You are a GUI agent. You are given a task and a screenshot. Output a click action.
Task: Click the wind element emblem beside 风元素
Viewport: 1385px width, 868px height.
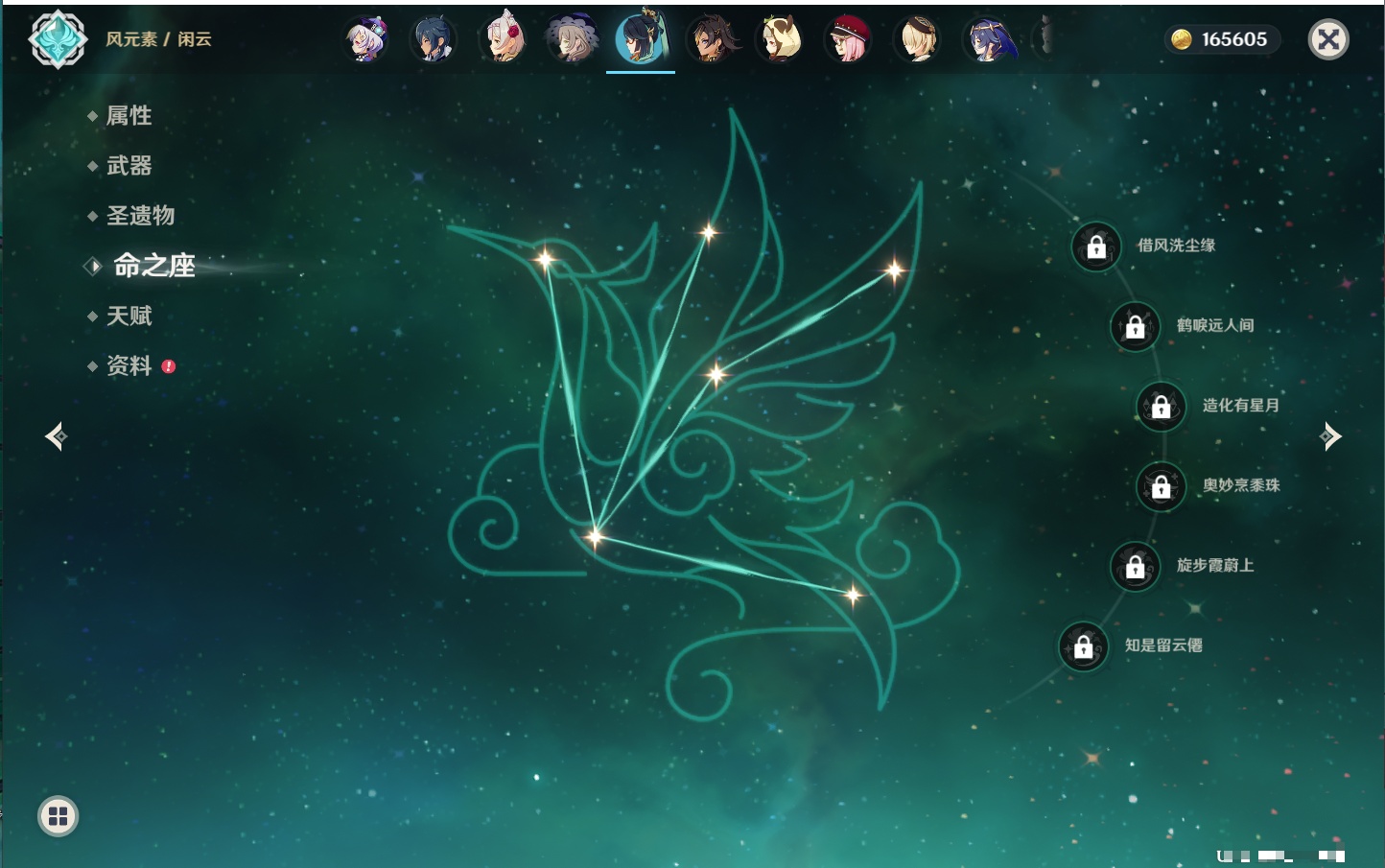(x=58, y=39)
